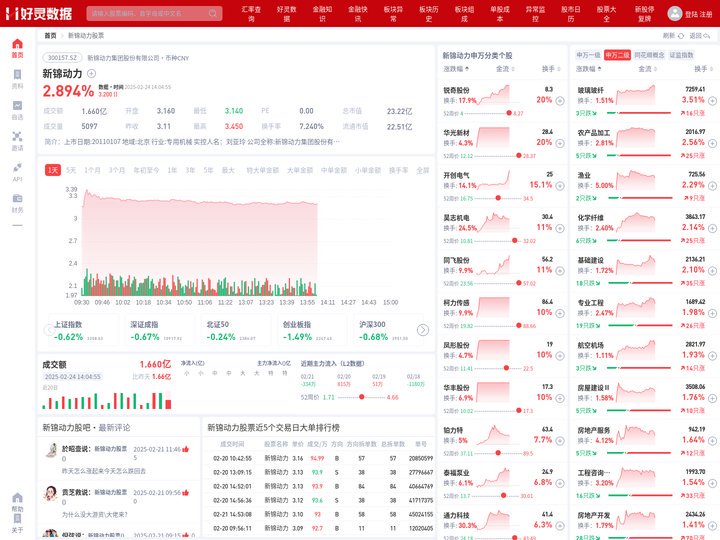Click the refresh icon in the breadcrumb bar
Screen dimensions: 720x540
tap(681, 35)
